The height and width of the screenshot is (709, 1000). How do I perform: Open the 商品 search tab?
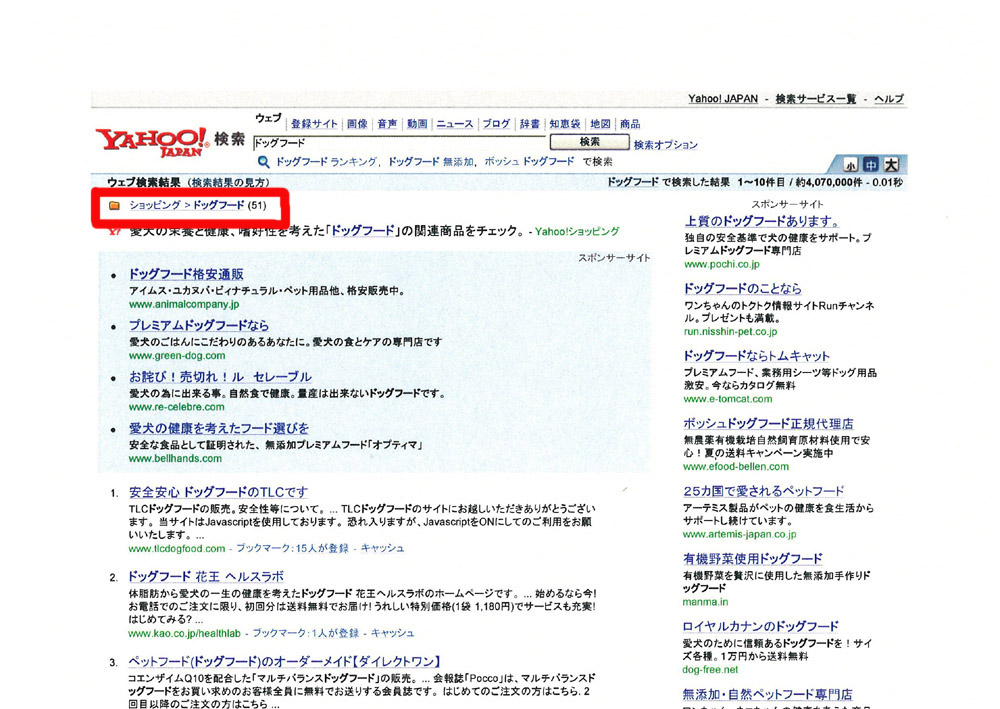[x=630, y=124]
